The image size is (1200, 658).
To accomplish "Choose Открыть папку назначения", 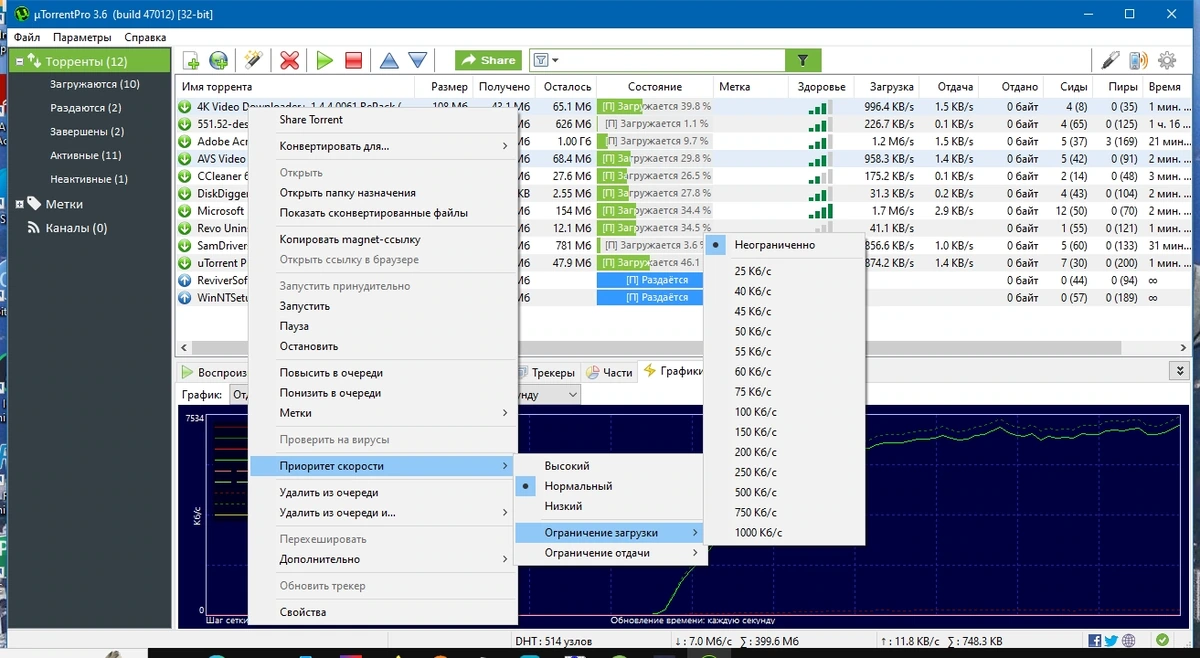I will click(382, 193).
